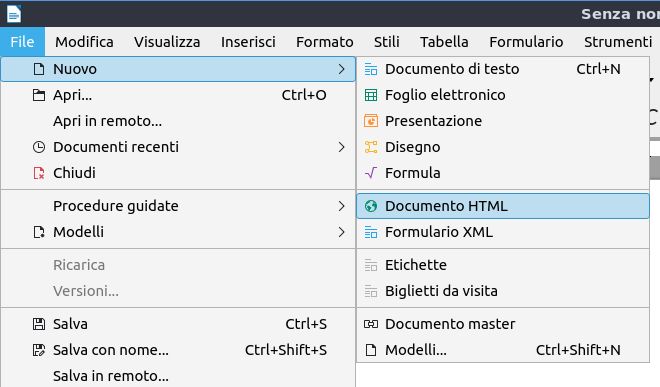Click the Salva floppy disk icon

point(39,324)
